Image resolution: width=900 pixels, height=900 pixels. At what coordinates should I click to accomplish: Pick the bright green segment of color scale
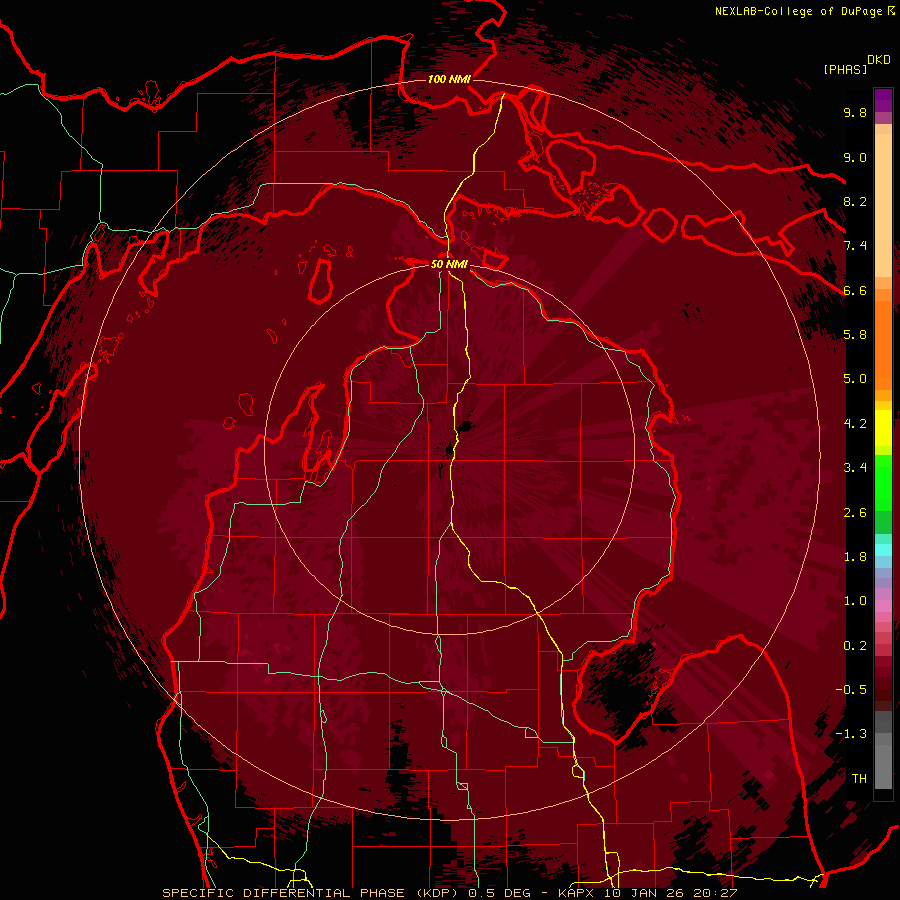[883, 485]
